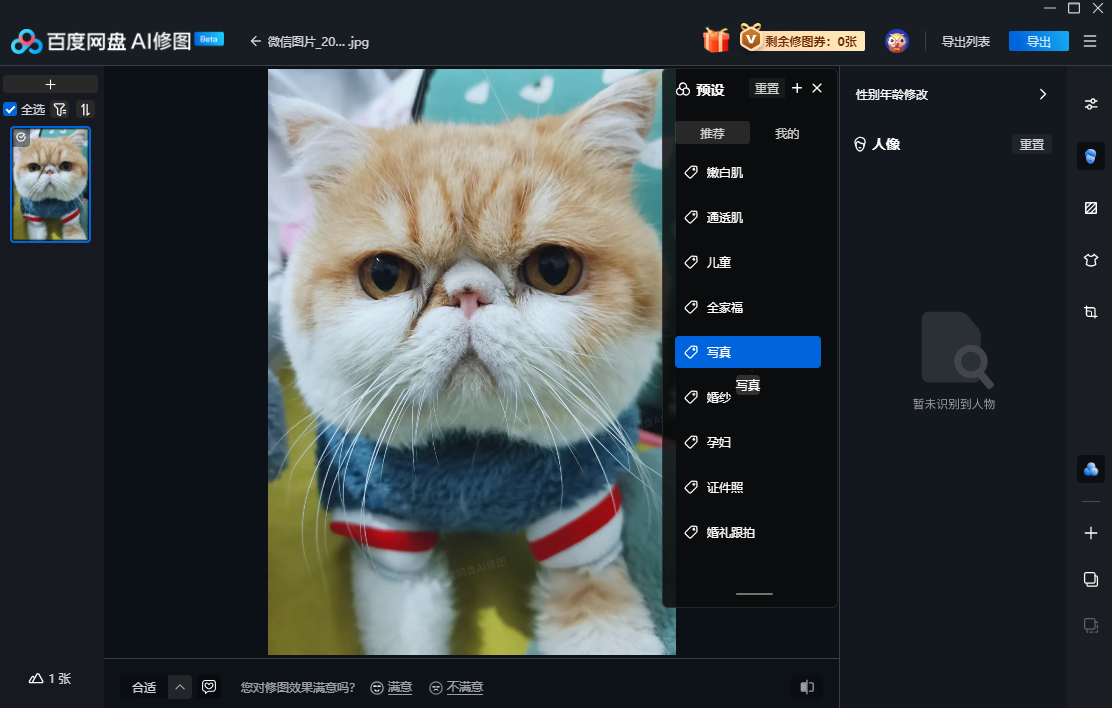Open the hamburger menu at top right

click(x=1090, y=41)
